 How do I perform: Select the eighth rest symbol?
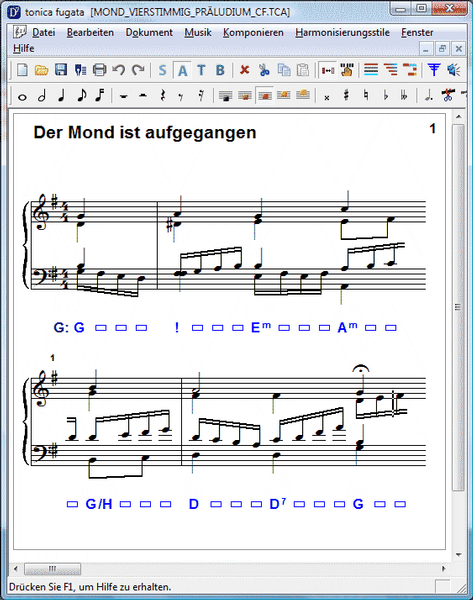click(181, 96)
